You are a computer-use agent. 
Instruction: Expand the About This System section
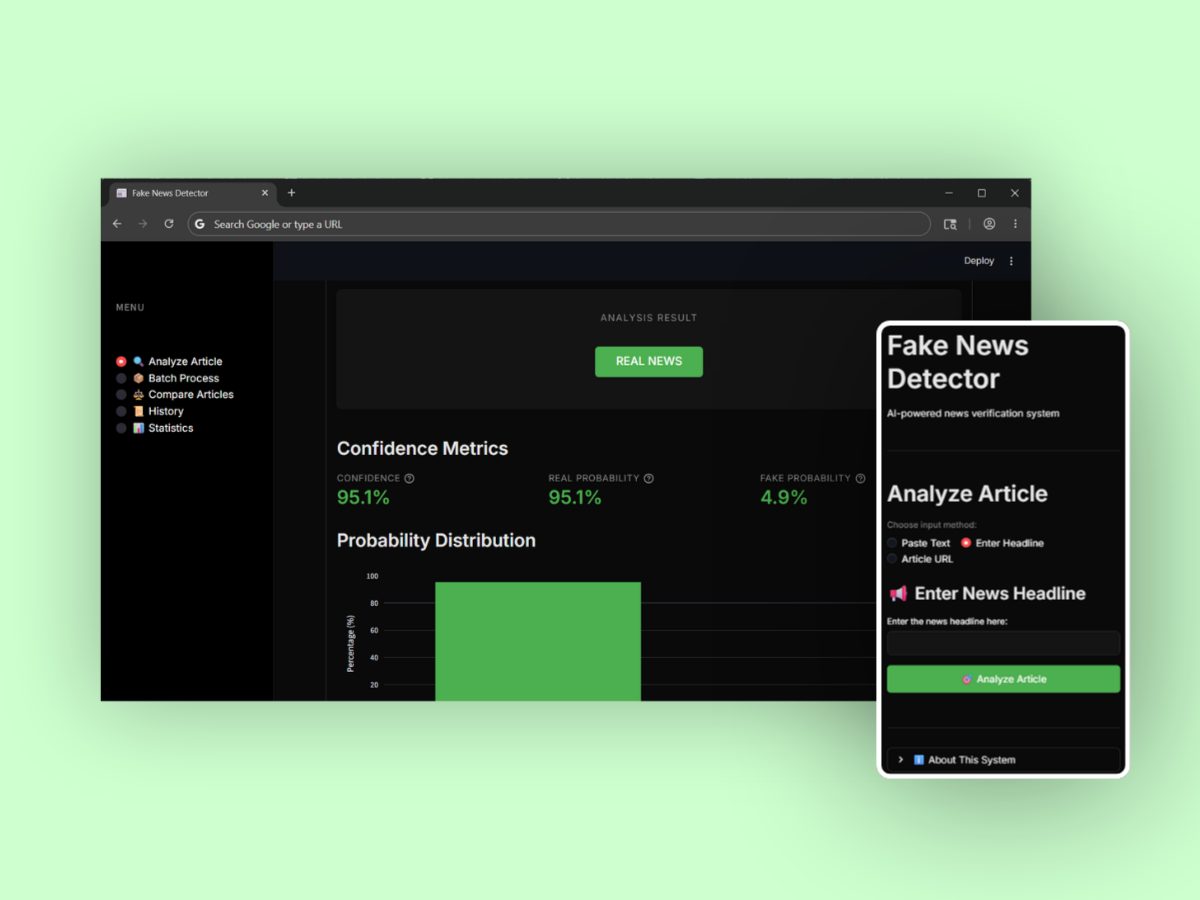pos(1003,760)
